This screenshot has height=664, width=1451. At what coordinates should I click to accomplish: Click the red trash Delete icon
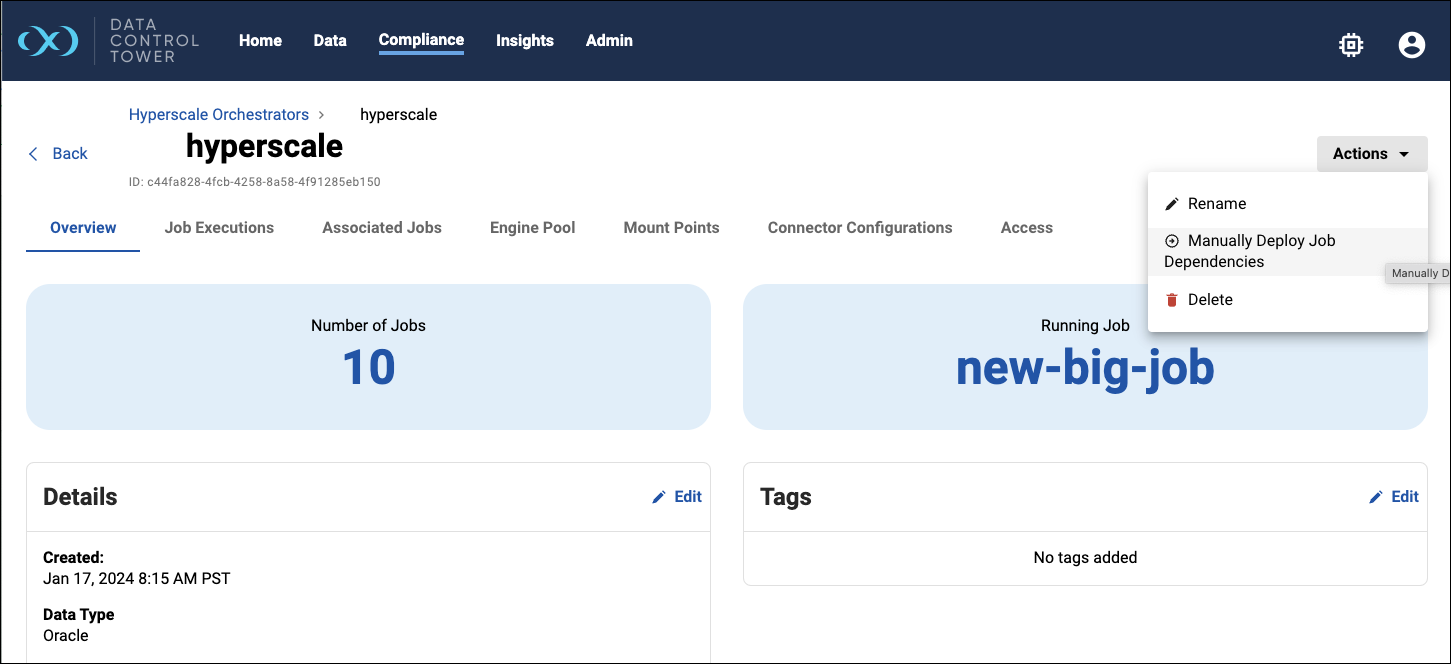1172,300
